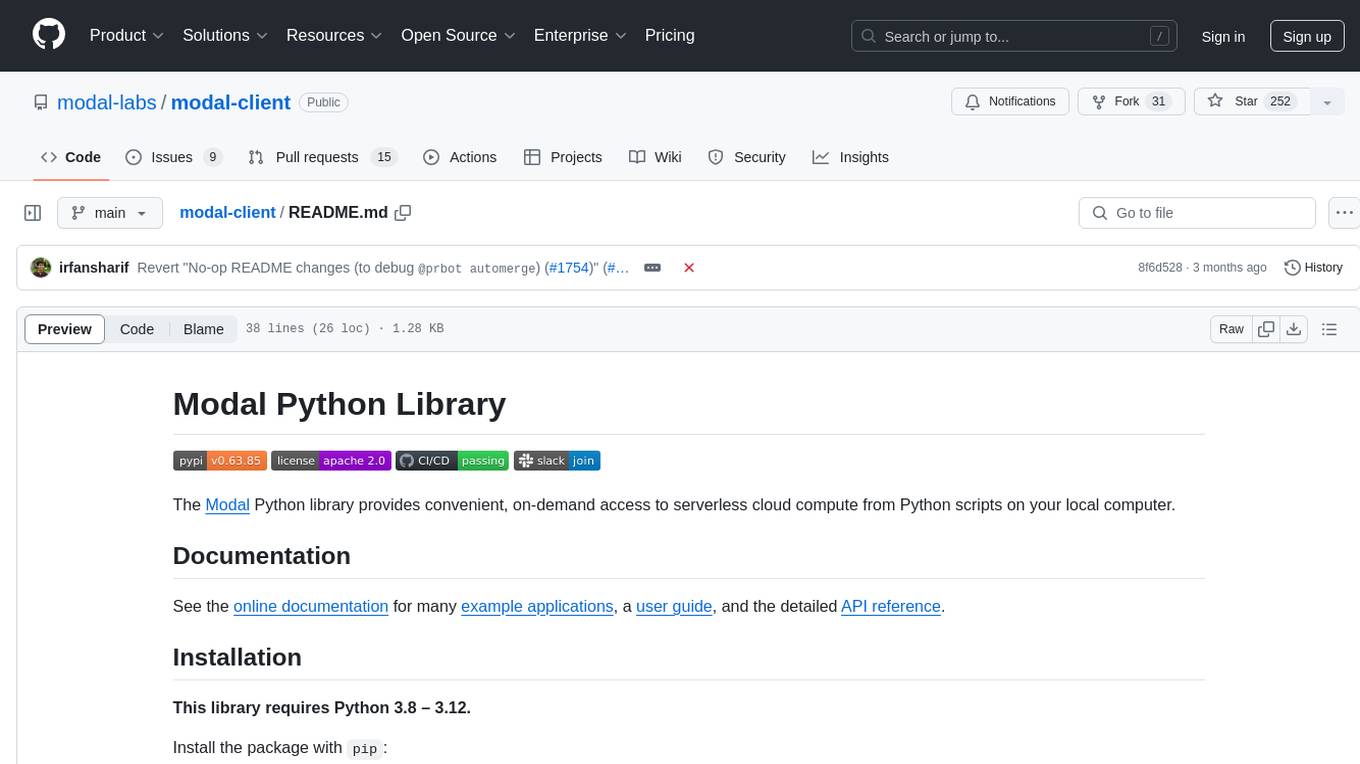1360x764 pixels.
Task: Click the Installation heading
Action: 237,657
